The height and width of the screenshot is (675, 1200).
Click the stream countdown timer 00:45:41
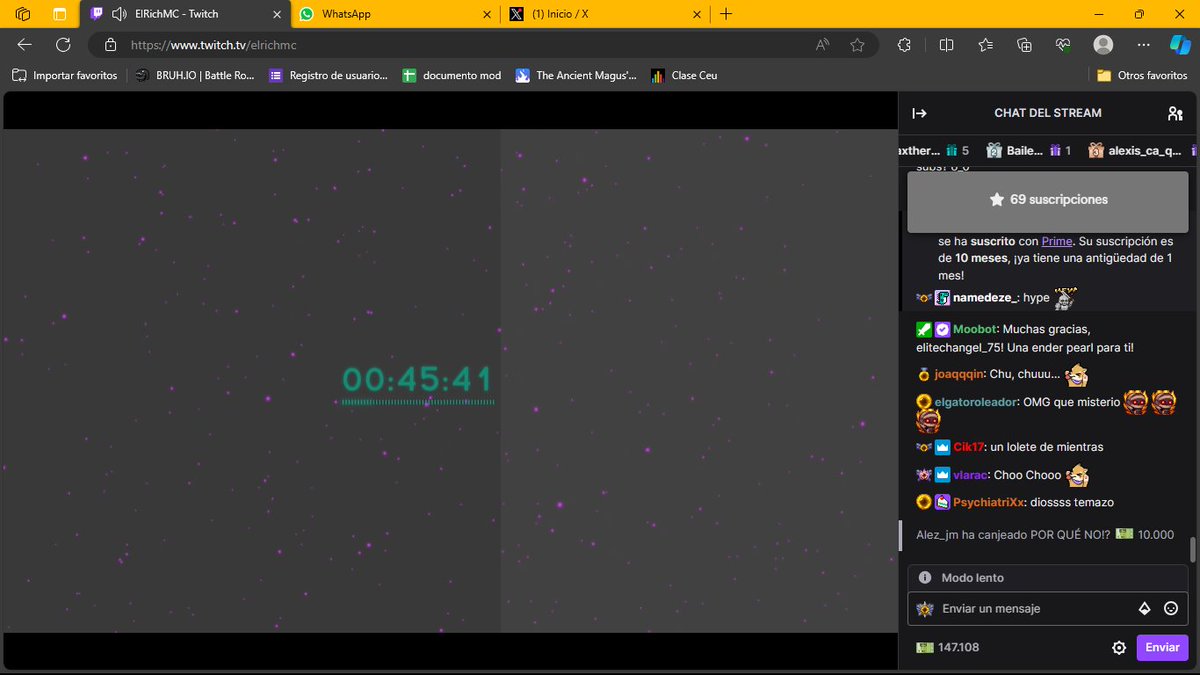pos(418,379)
